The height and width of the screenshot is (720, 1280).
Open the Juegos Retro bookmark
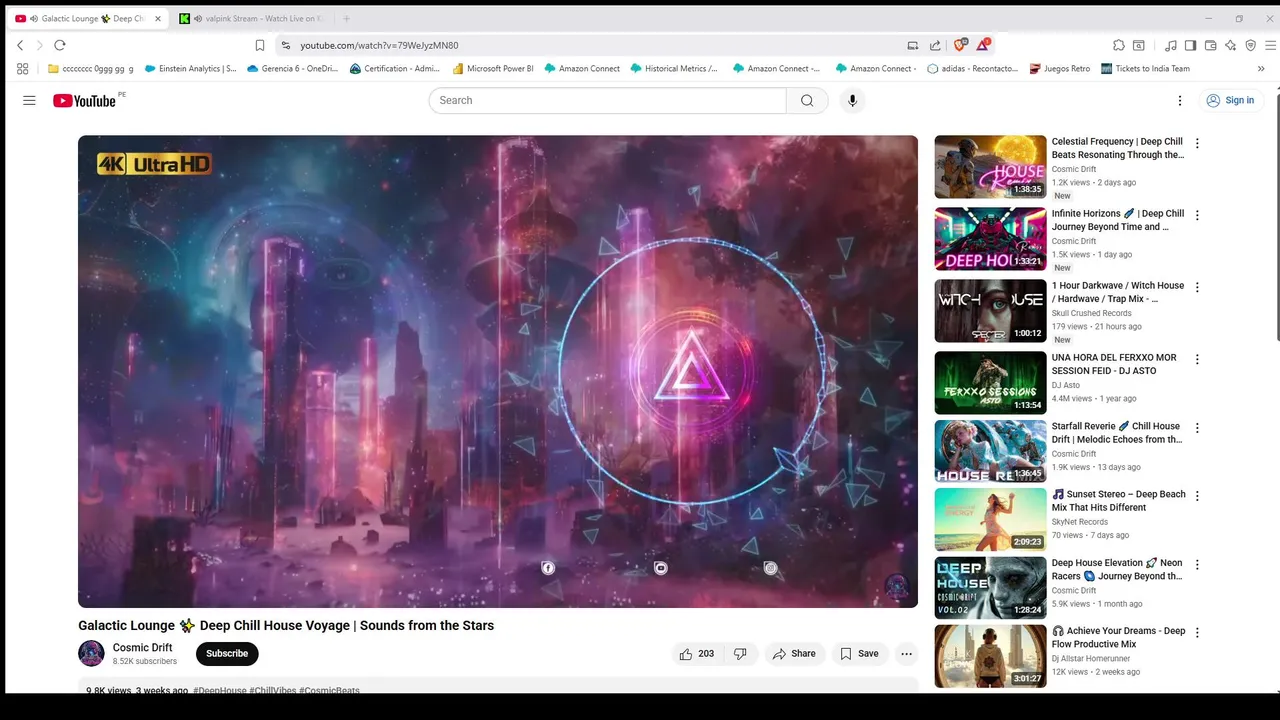[1060, 69]
